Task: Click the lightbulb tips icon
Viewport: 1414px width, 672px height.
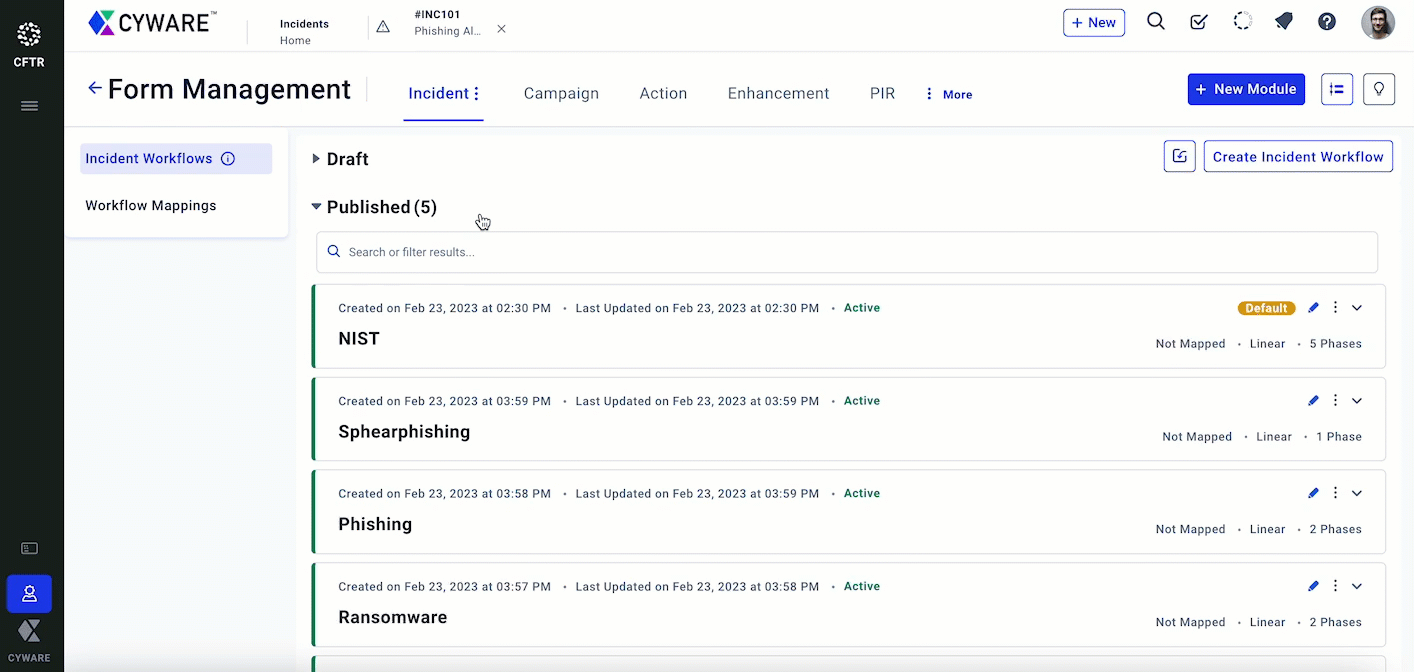Action: 1378,89
